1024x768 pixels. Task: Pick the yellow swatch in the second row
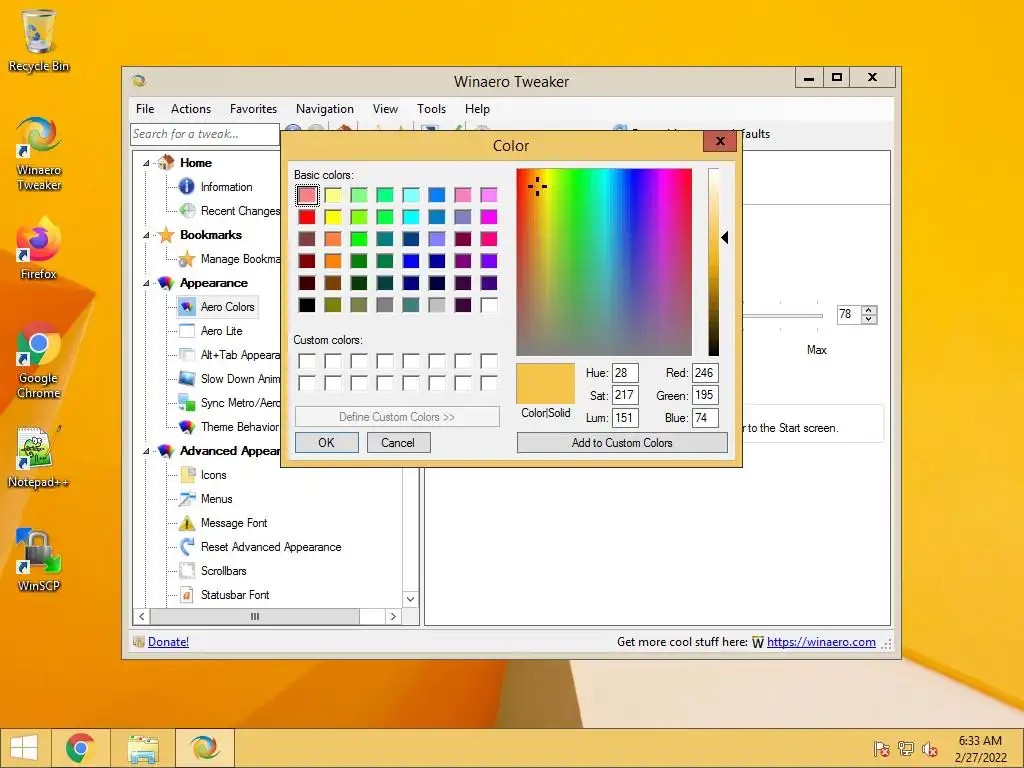333,217
